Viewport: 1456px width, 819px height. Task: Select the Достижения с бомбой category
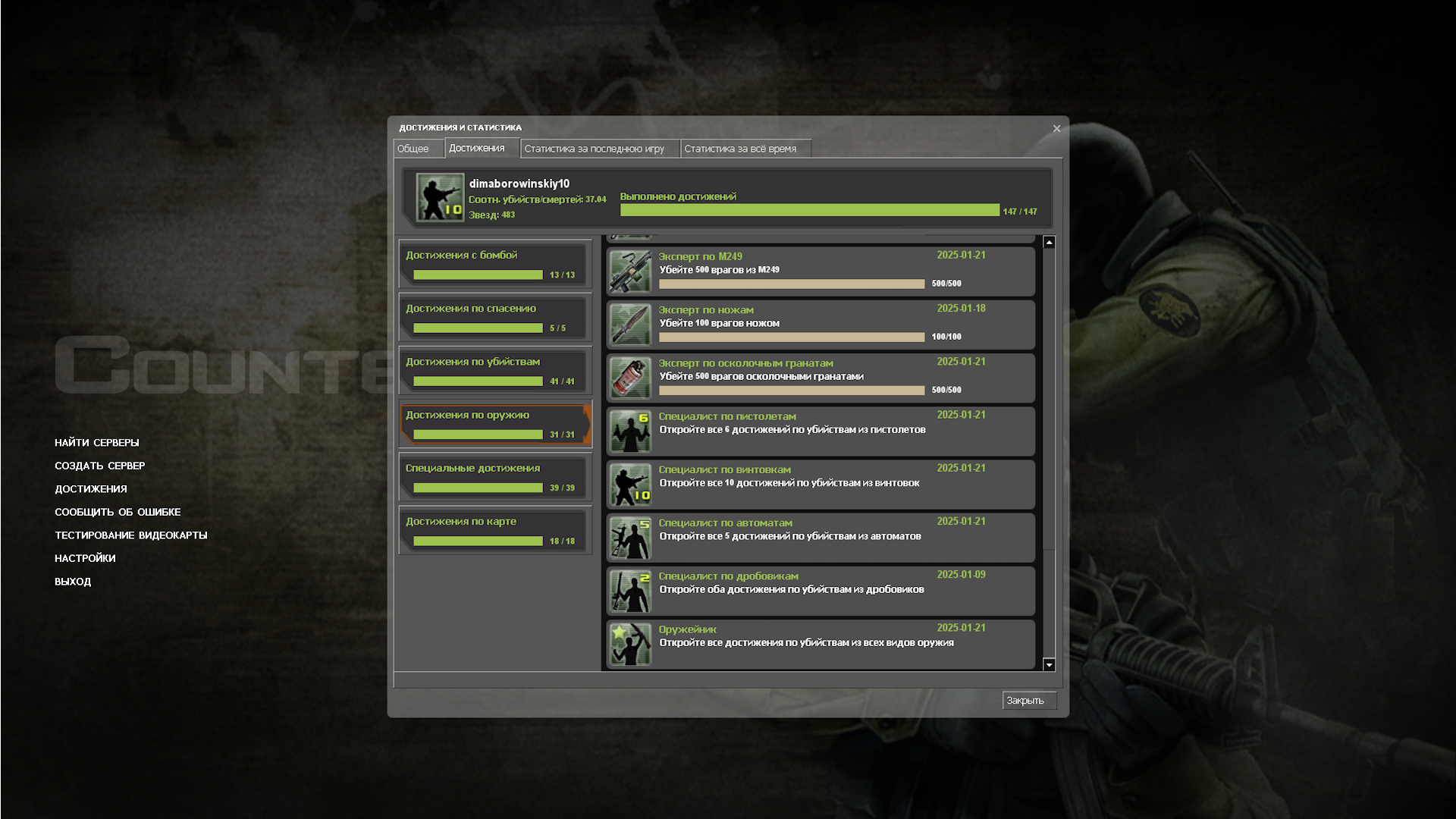[495, 264]
